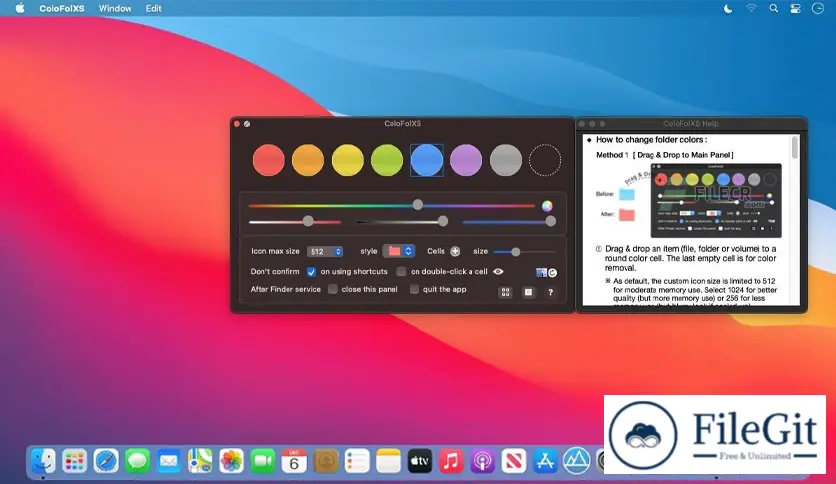The width and height of the screenshot is (836, 484).
Task: Open the Apple menu
Action: pyautogui.click(x=20, y=8)
